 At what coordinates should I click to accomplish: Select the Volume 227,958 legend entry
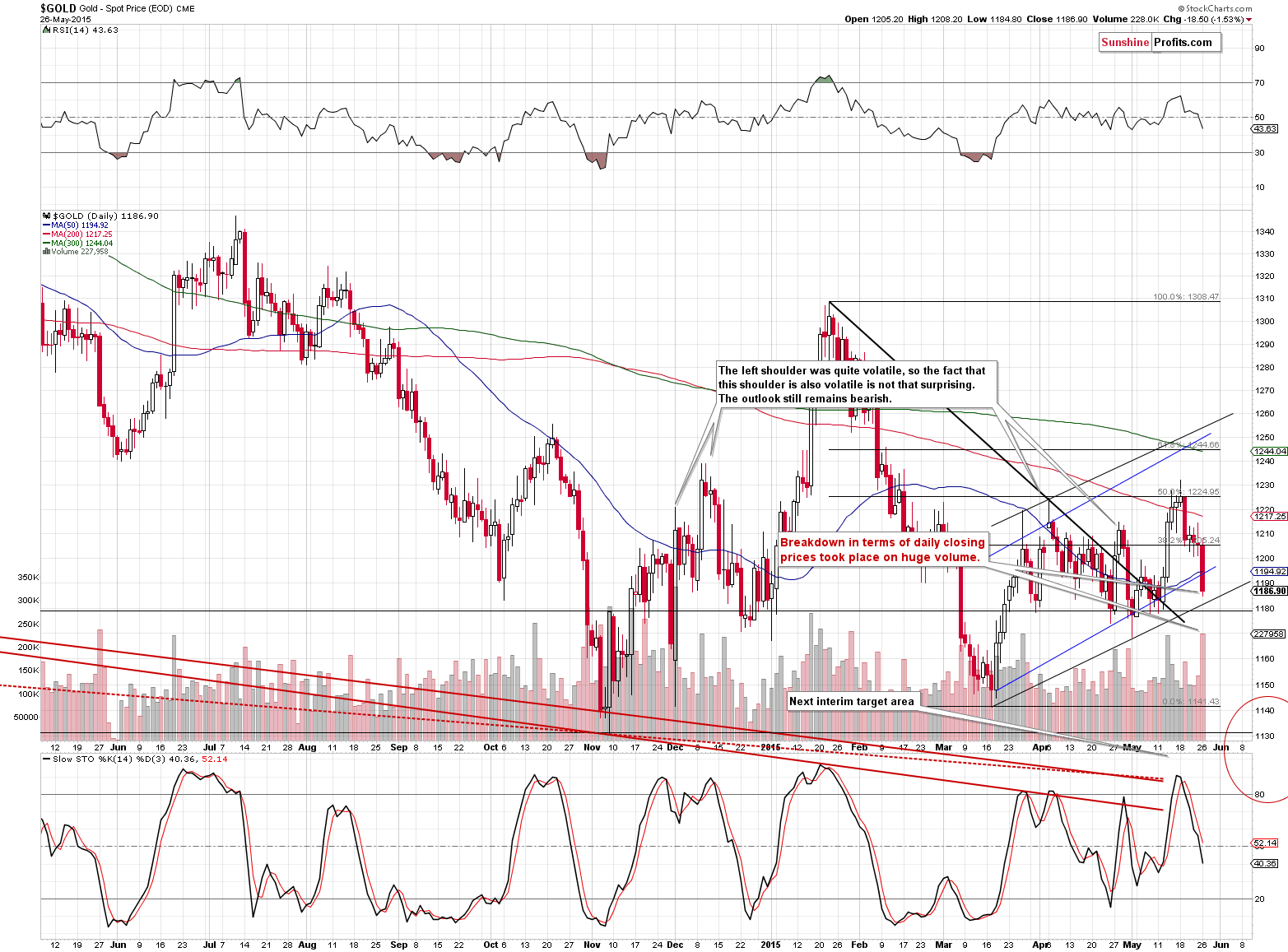(x=75, y=252)
